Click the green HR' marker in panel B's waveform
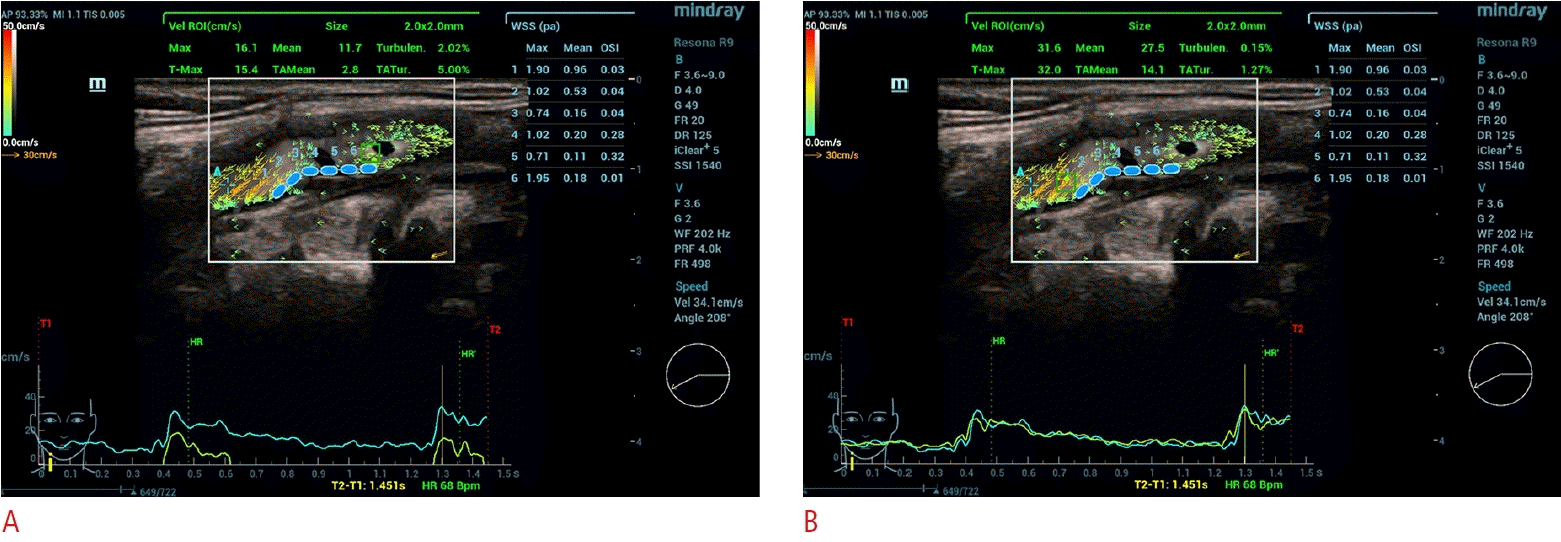This screenshot has height=542, width=1561. coord(1271,353)
